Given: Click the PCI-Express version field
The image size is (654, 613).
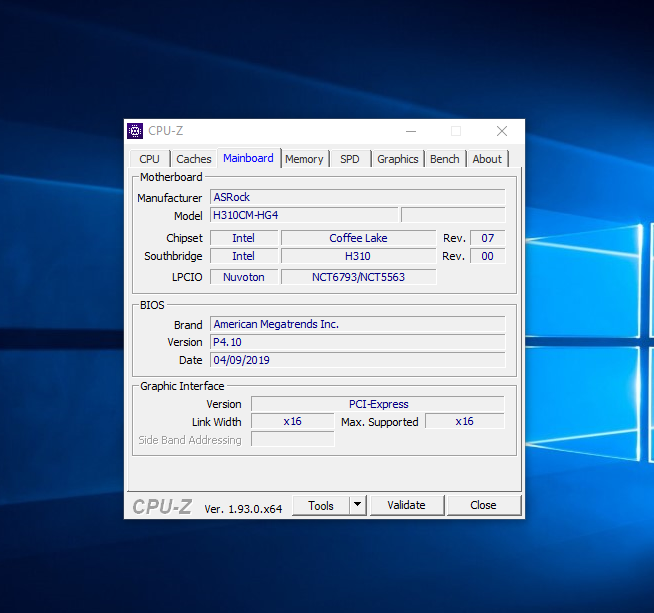Looking at the screenshot, I should pos(378,404).
